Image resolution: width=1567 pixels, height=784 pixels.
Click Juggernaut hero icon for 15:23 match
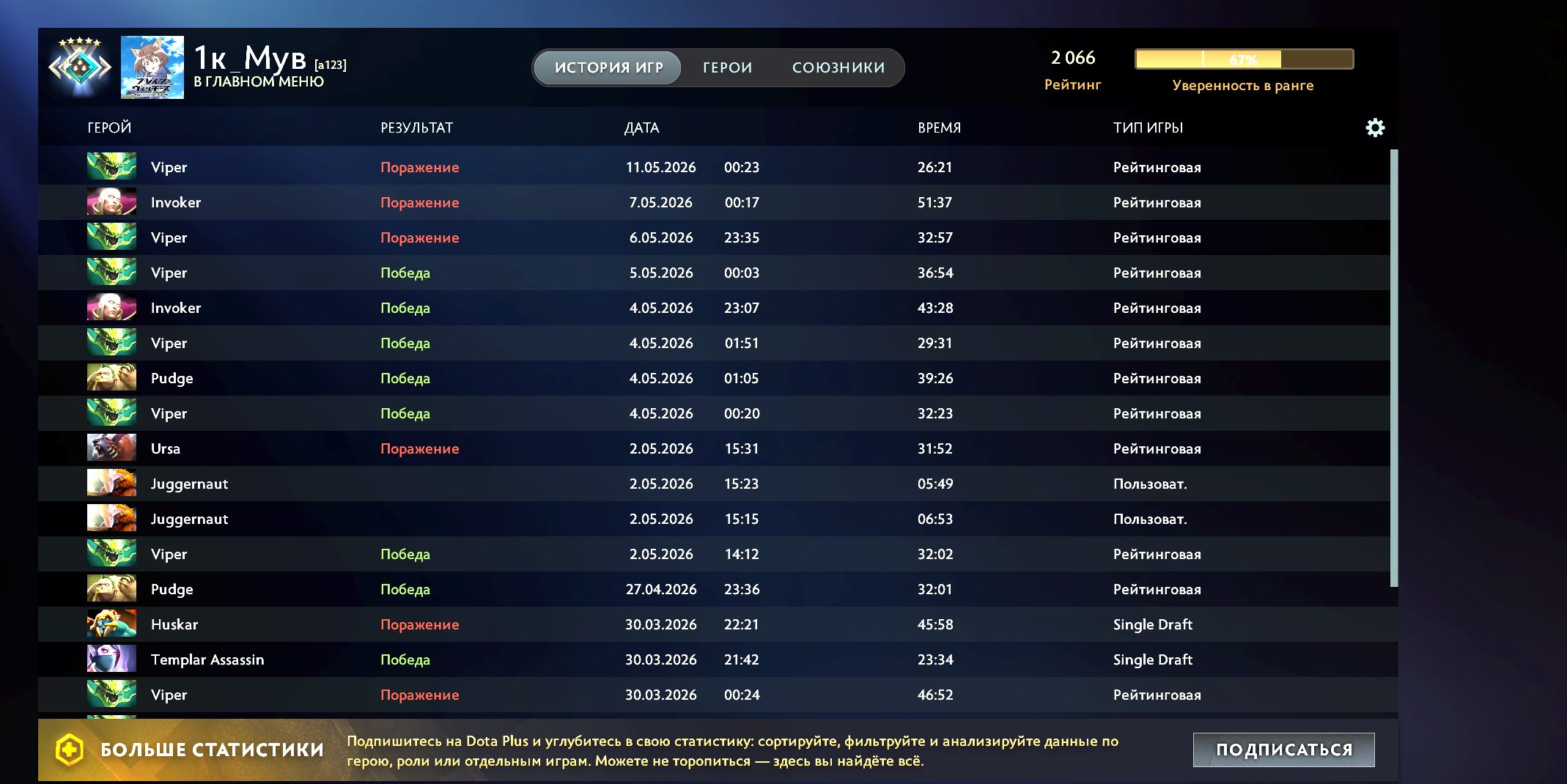coord(111,484)
